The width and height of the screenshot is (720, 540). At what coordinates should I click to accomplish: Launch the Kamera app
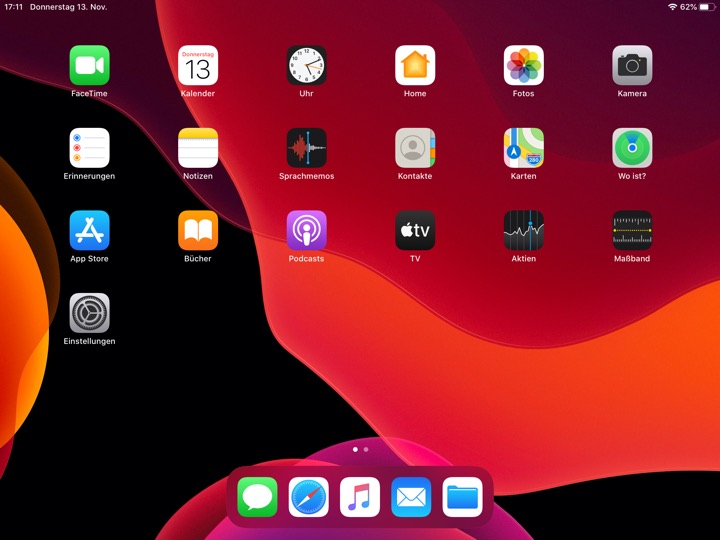pyautogui.click(x=632, y=65)
